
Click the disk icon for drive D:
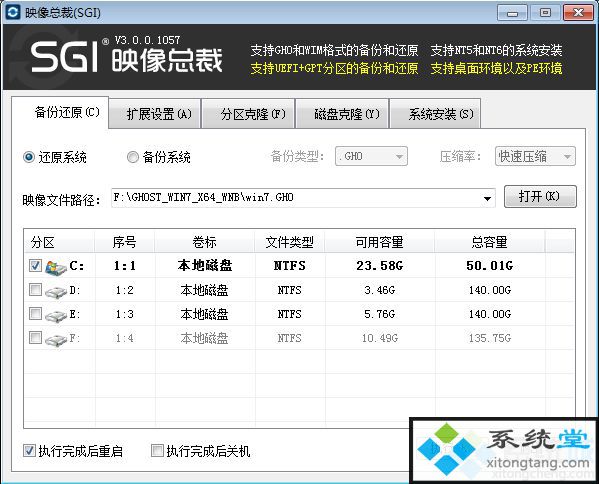tap(56, 292)
